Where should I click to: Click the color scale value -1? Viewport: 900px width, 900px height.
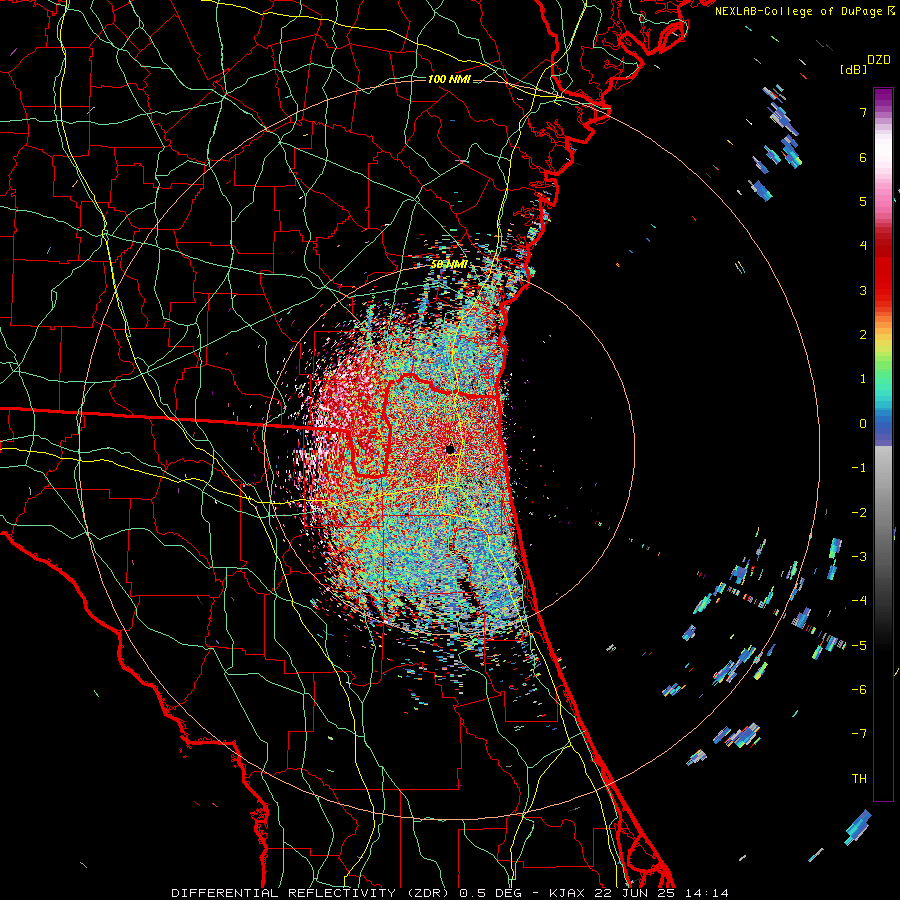(x=859, y=468)
